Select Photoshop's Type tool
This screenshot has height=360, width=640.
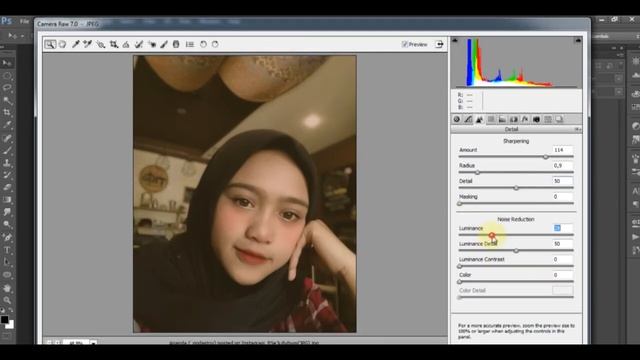(7, 250)
